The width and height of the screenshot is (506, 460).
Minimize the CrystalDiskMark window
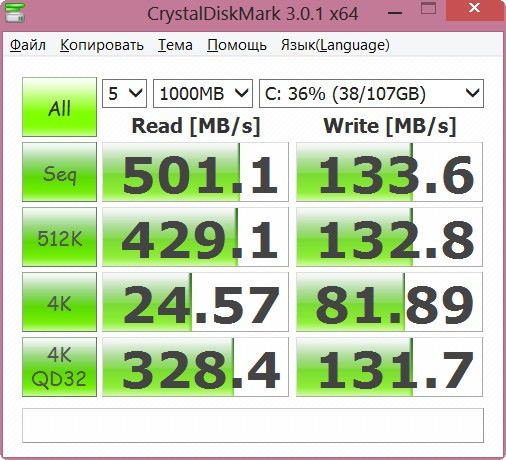395,12
